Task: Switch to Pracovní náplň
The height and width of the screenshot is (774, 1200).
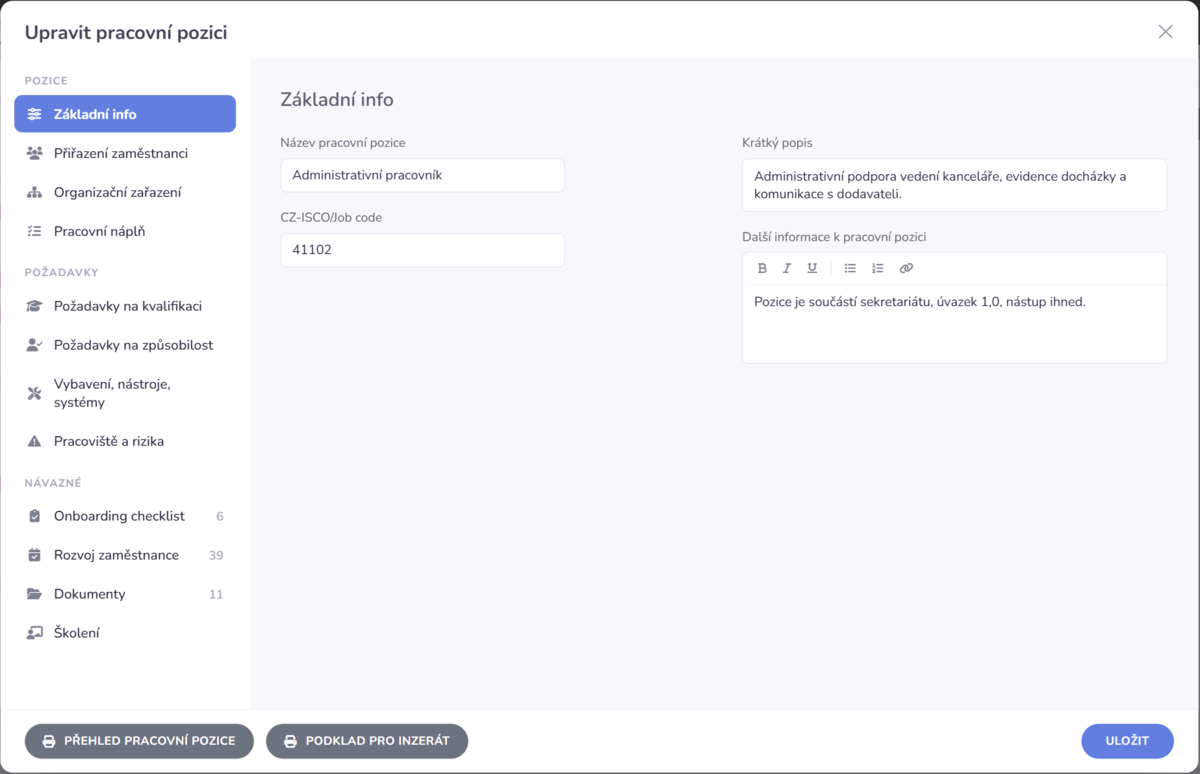Action: 125,231
